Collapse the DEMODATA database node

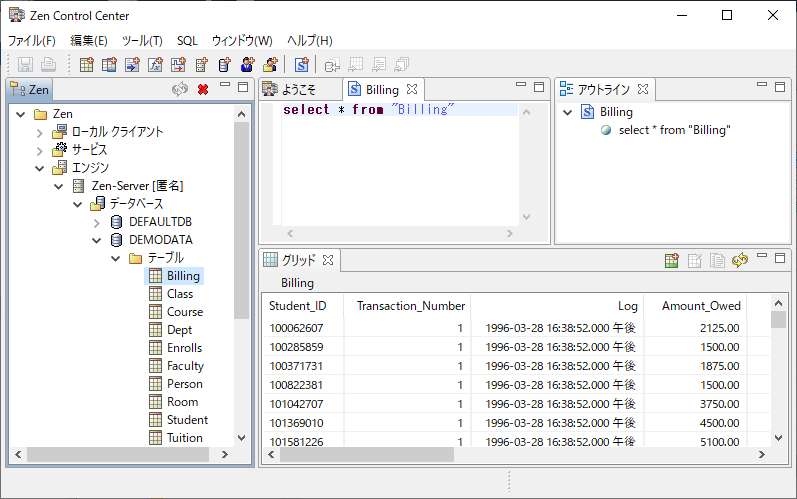pyautogui.click(x=97, y=240)
